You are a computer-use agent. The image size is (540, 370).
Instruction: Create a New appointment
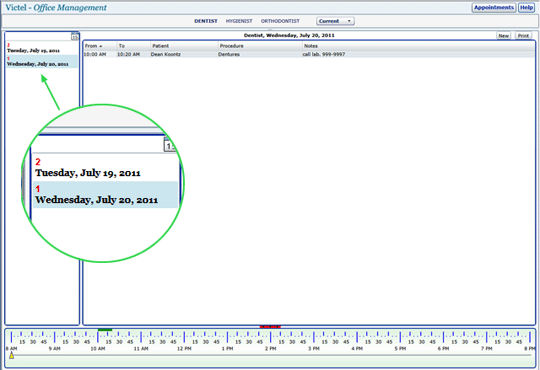[x=503, y=36]
